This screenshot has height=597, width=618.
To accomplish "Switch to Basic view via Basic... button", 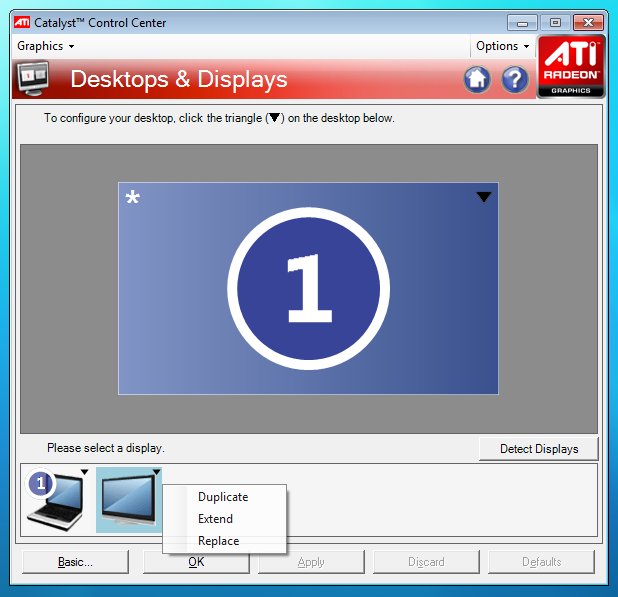I will point(75,562).
